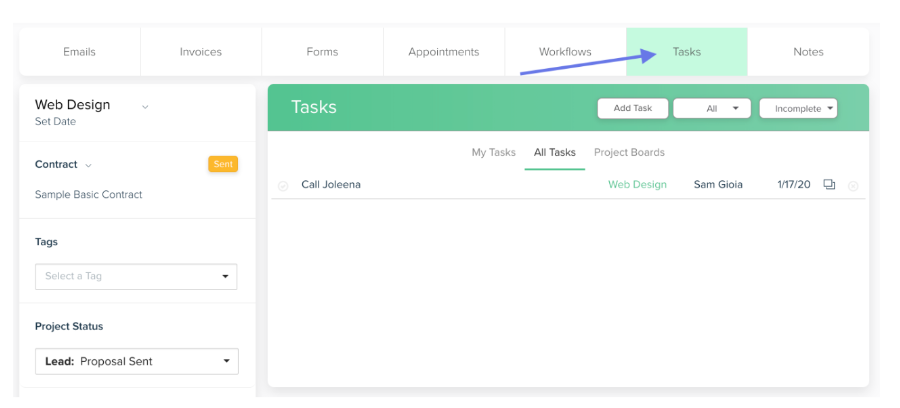
Task: Open the All filter dropdown
Action: click(712, 108)
